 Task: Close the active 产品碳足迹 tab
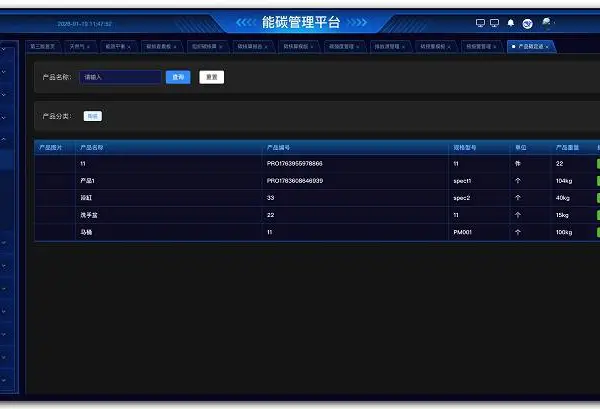pyautogui.click(x=547, y=47)
